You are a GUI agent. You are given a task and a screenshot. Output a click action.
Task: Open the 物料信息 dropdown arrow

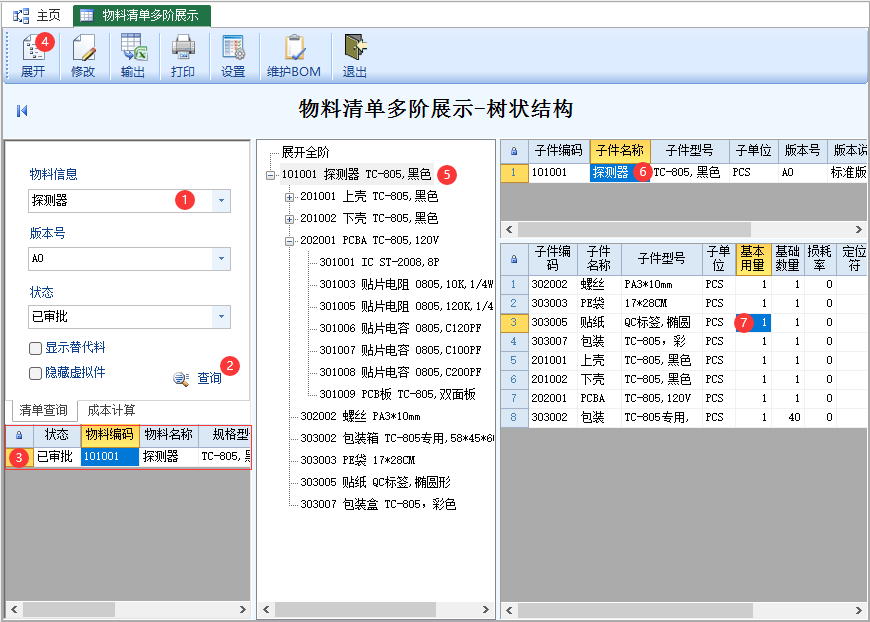(x=221, y=201)
